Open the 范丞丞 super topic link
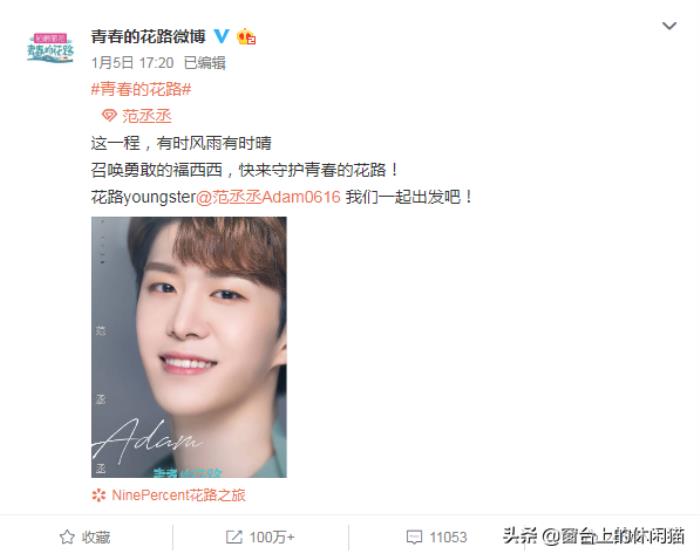The image size is (700, 560). [x=147, y=116]
